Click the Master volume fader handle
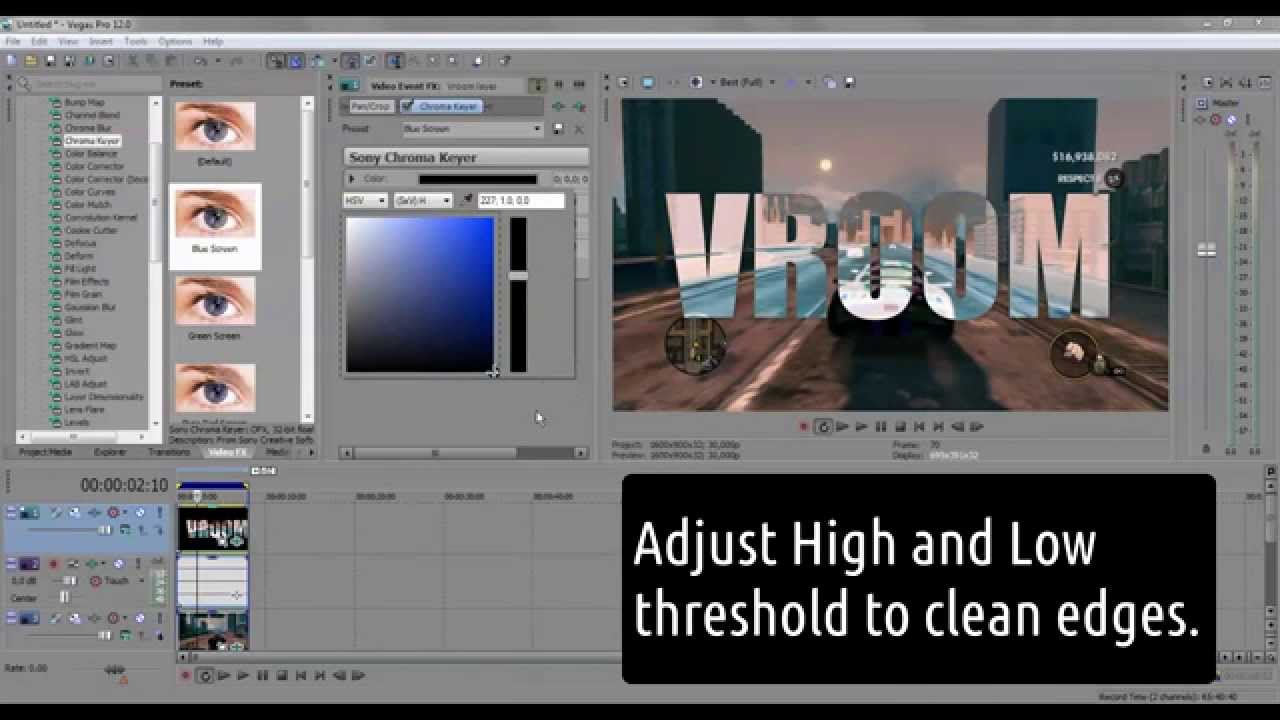Screen dimensions: 1280x720 click(1207, 250)
